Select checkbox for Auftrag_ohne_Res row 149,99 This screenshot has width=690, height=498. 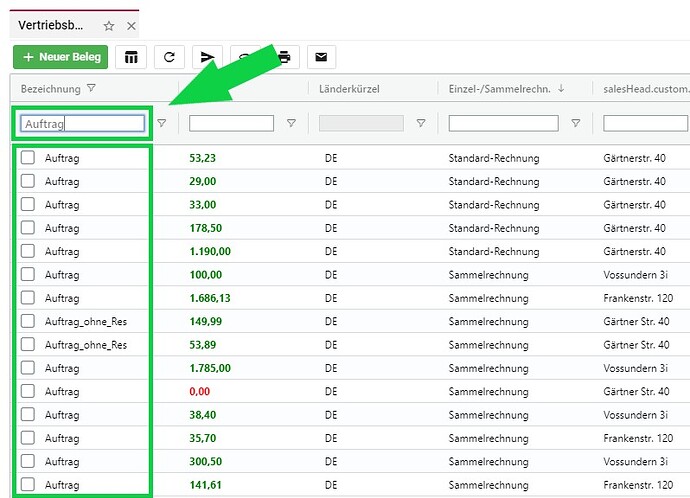[x=28, y=321]
